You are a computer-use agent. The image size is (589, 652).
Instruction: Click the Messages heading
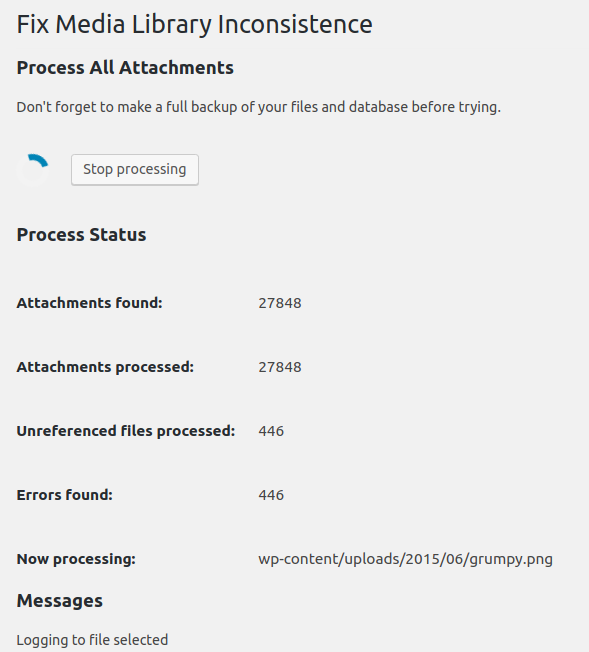(x=59, y=601)
